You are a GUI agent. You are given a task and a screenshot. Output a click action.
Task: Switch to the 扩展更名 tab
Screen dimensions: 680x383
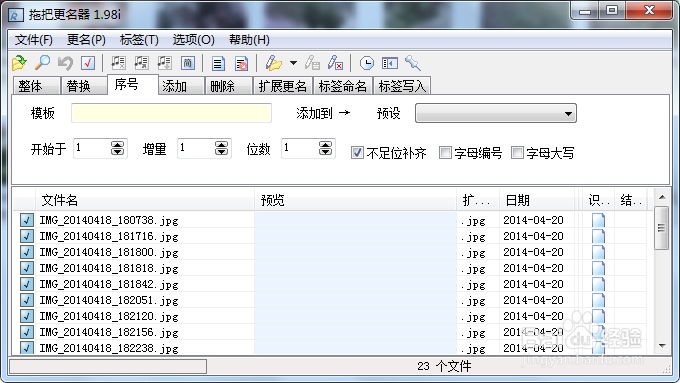pos(283,86)
